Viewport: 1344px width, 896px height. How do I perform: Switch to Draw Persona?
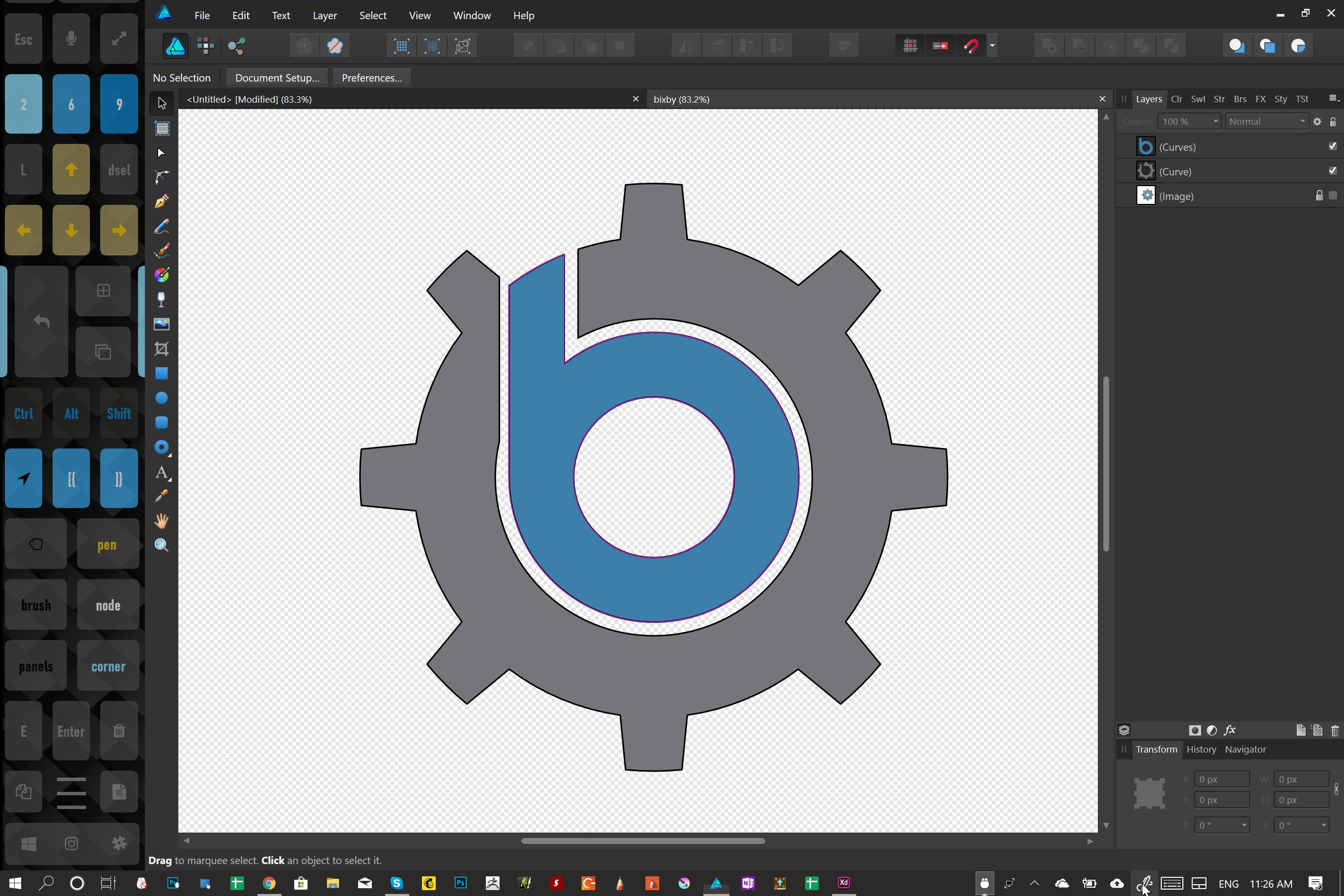point(175,46)
